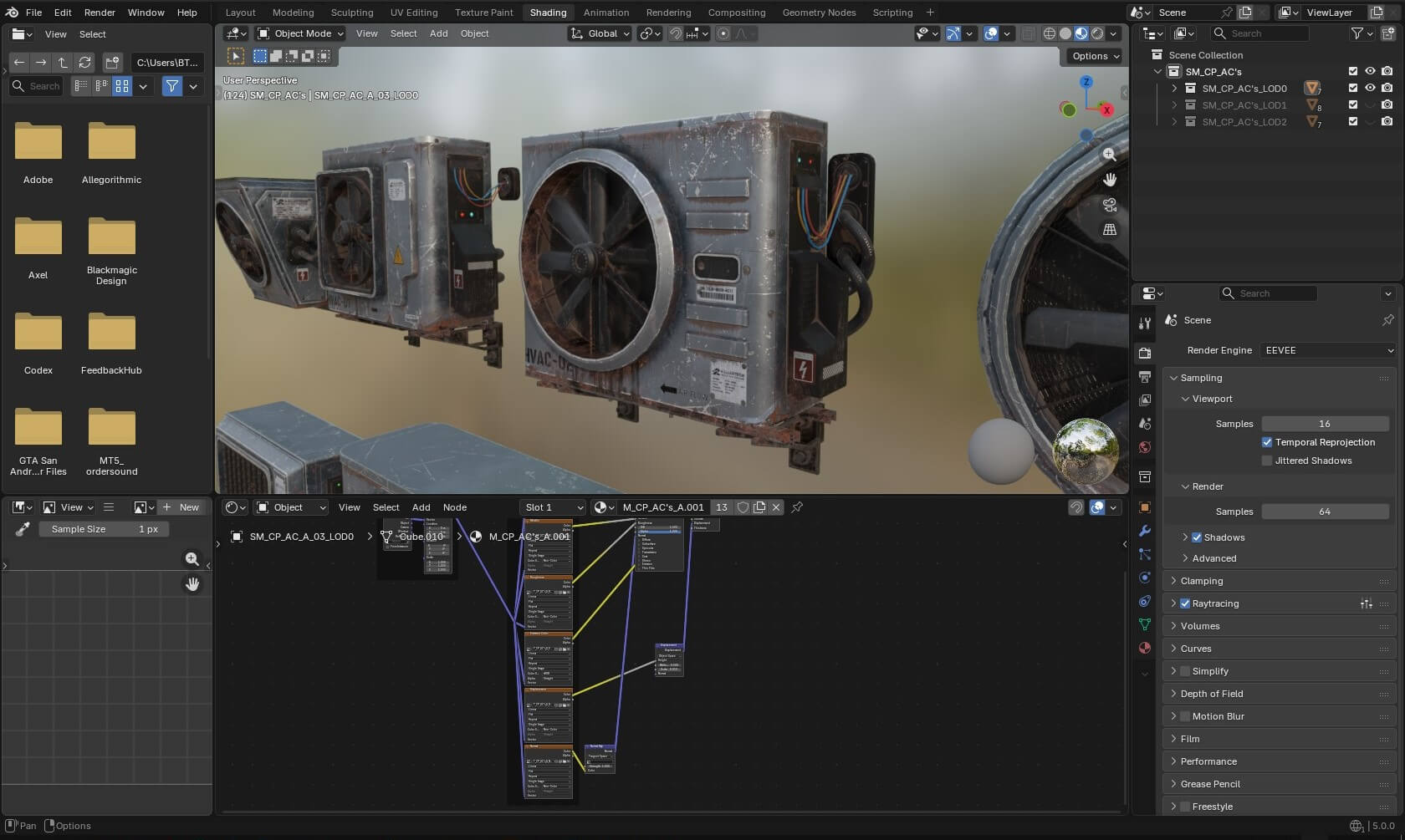Unlink the M_CP_AC's_A.001 material
The image size is (1405, 840).
[x=776, y=507]
